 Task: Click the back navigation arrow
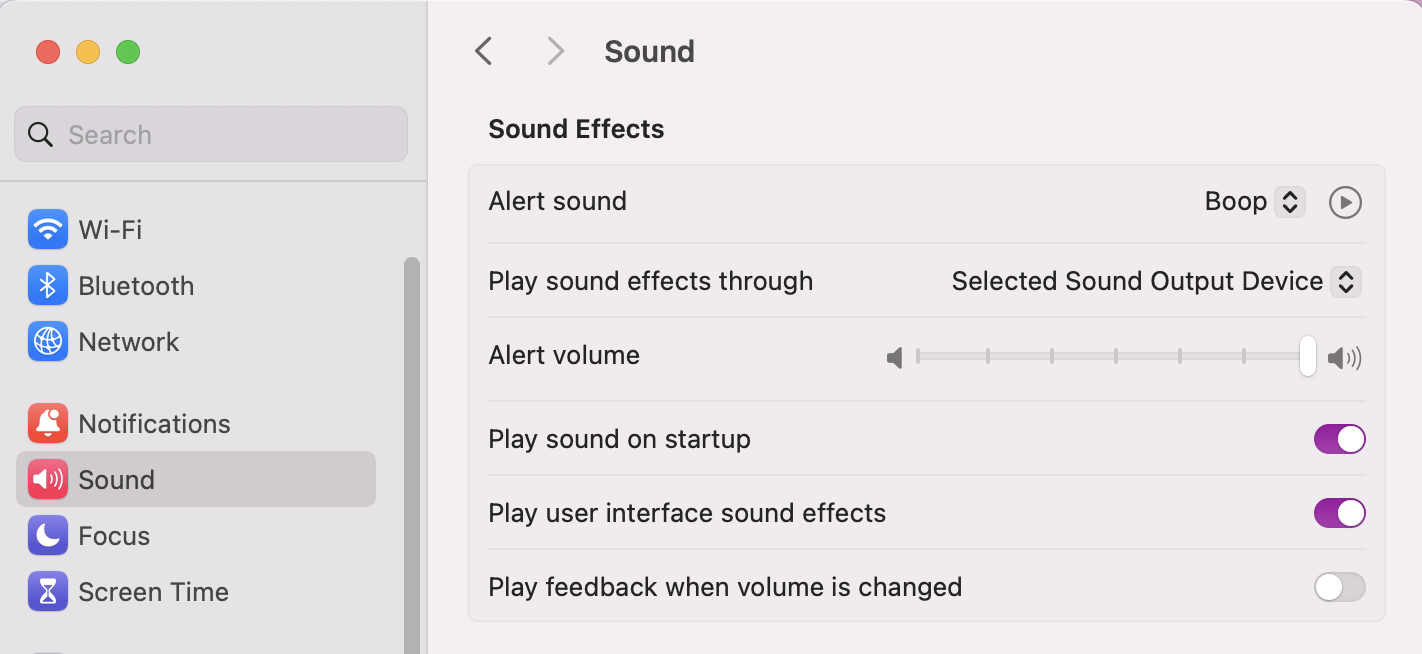(484, 50)
